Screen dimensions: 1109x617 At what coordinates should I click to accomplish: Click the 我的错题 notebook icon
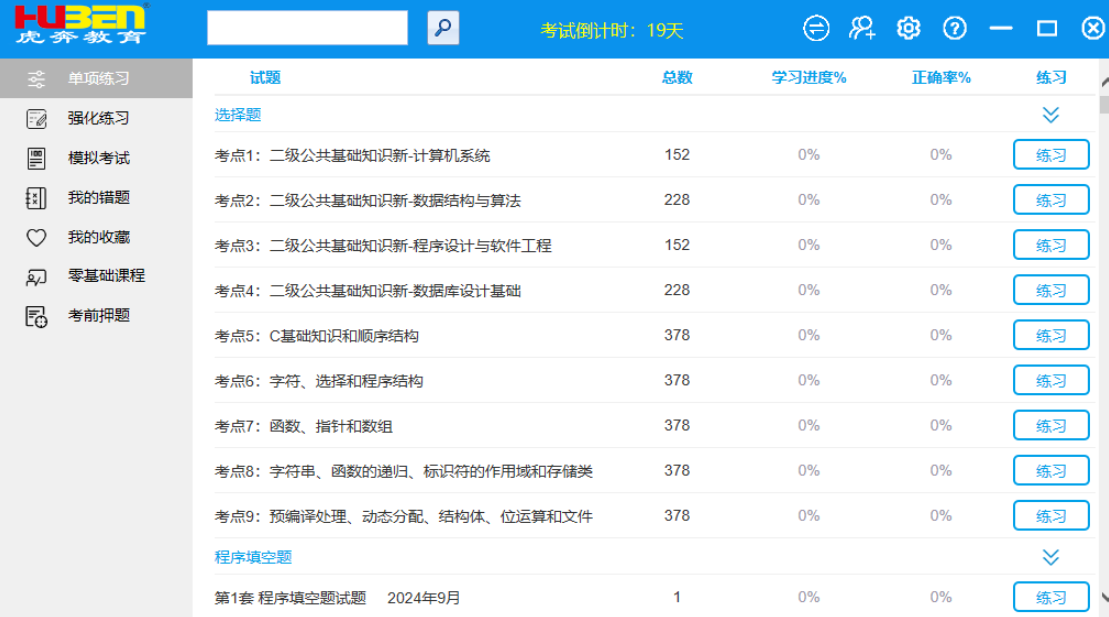[x=36, y=198]
